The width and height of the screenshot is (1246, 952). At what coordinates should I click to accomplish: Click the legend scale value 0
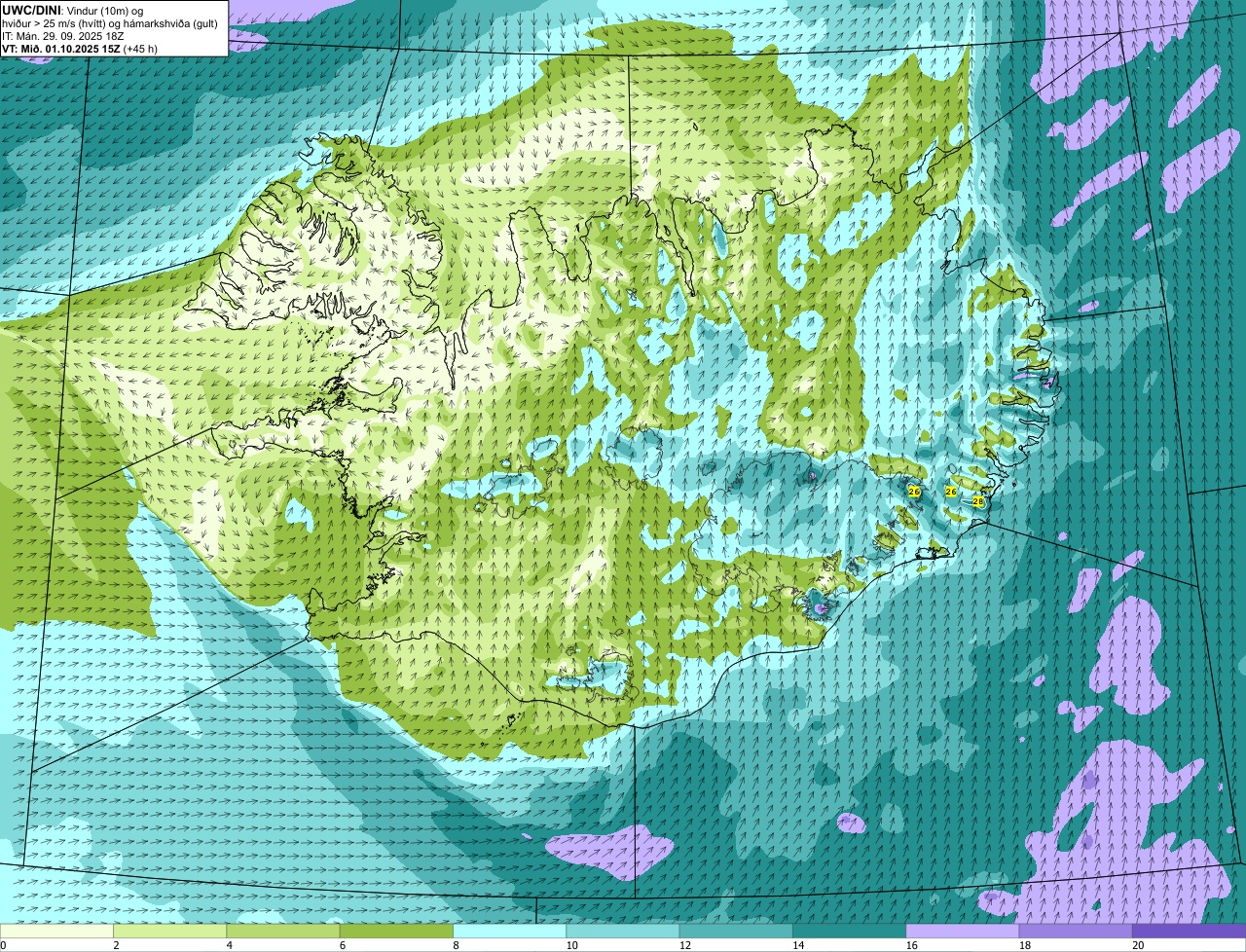click(3, 945)
